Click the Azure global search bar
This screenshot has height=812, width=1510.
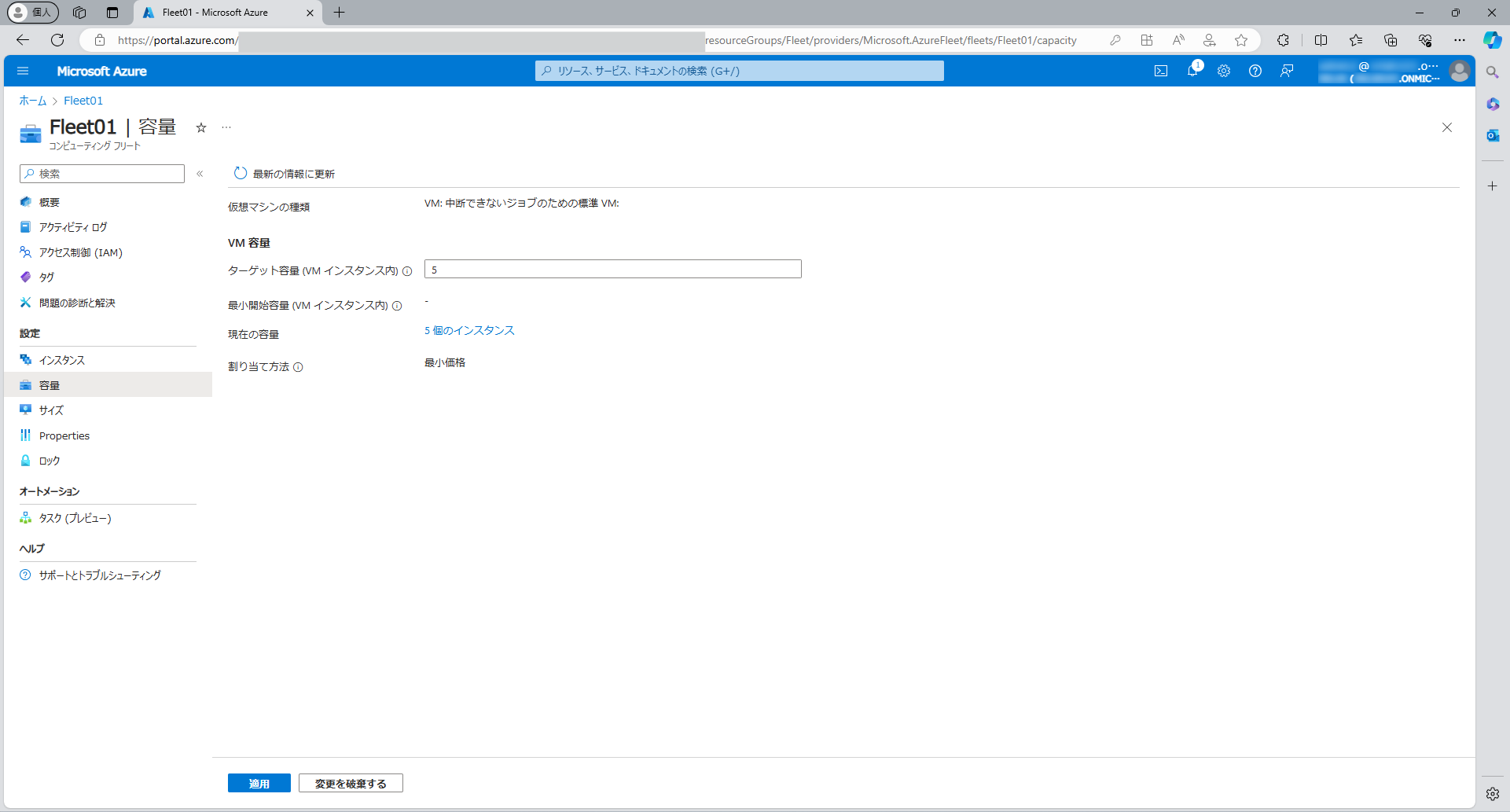click(739, 71)
